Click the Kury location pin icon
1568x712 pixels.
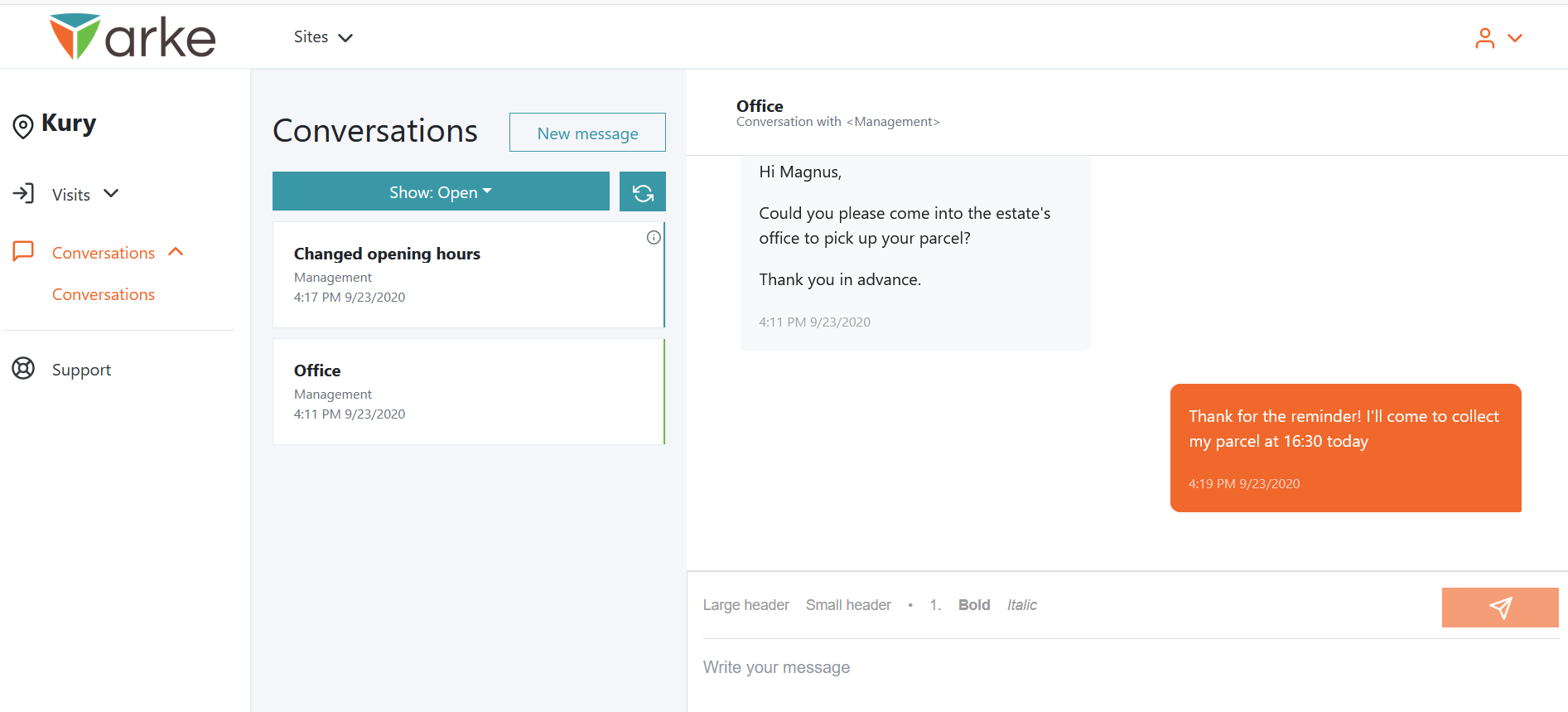pos(23,126)
